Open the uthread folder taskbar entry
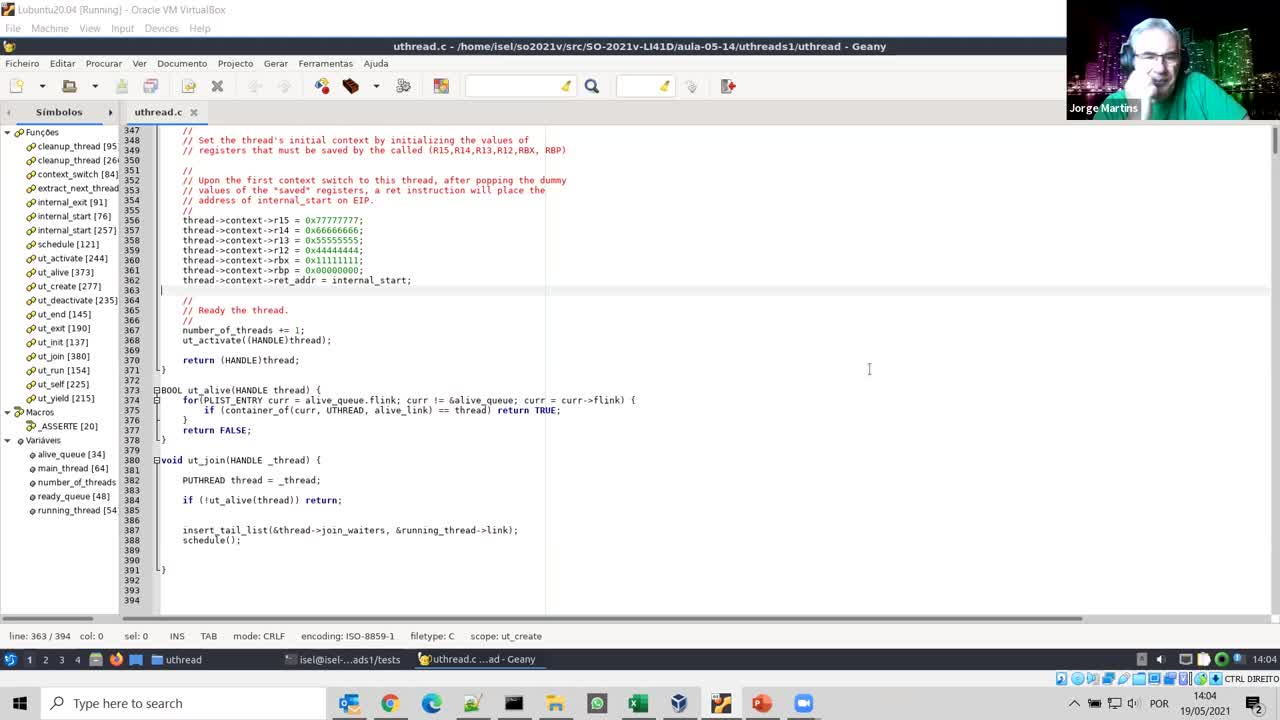 tap(177, 659)
